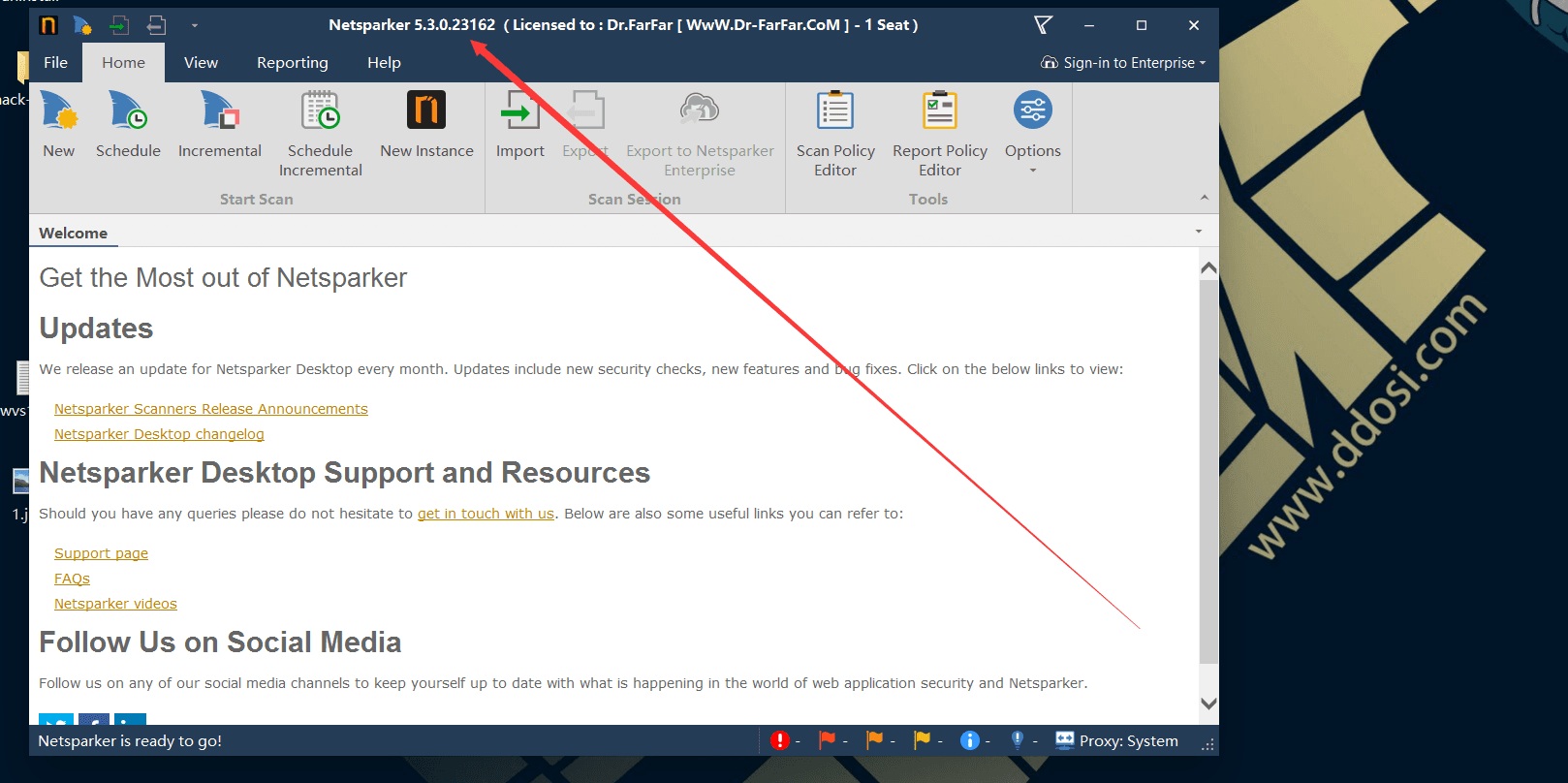Click 'Netsparker Desktop Support and Resources' heading

click(x=344, y=473)
